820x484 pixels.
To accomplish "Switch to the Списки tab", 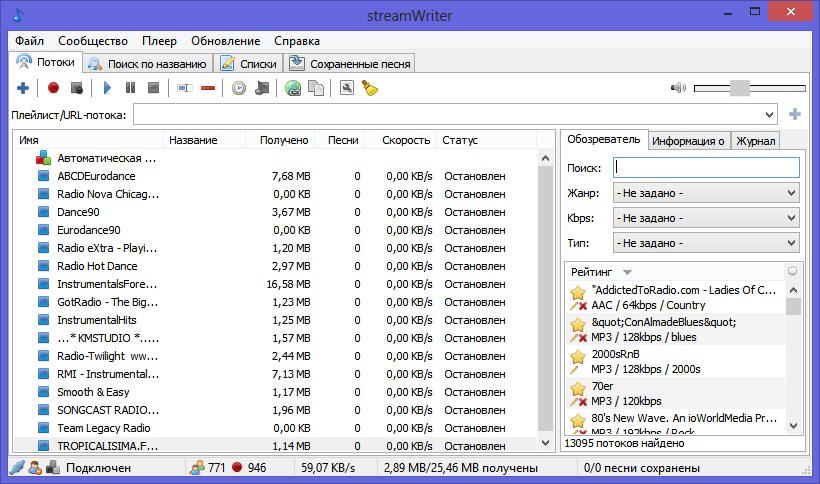I will coord(249,64).
